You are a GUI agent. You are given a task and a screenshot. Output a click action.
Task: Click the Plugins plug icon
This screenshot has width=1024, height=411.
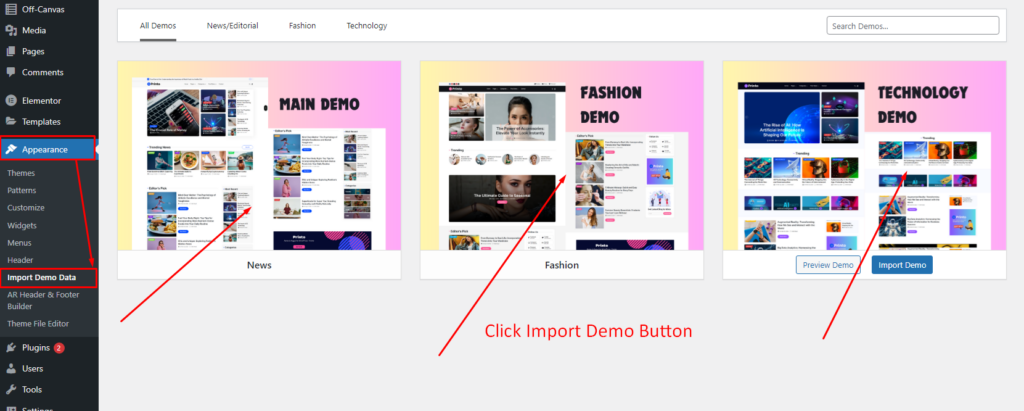point(10,348)
